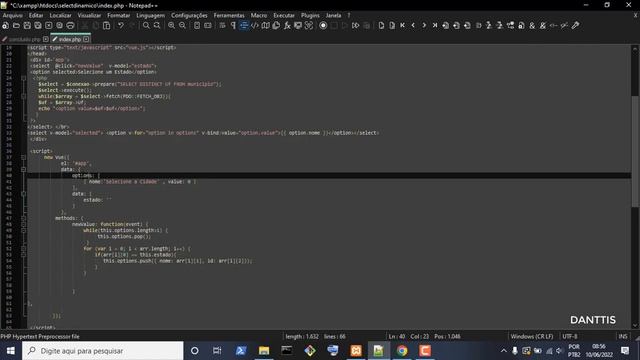Image resolution: width=640 pixels, height=360 pixels.
Task: Open the Localizar menu
Action: [x=60, y=15]
